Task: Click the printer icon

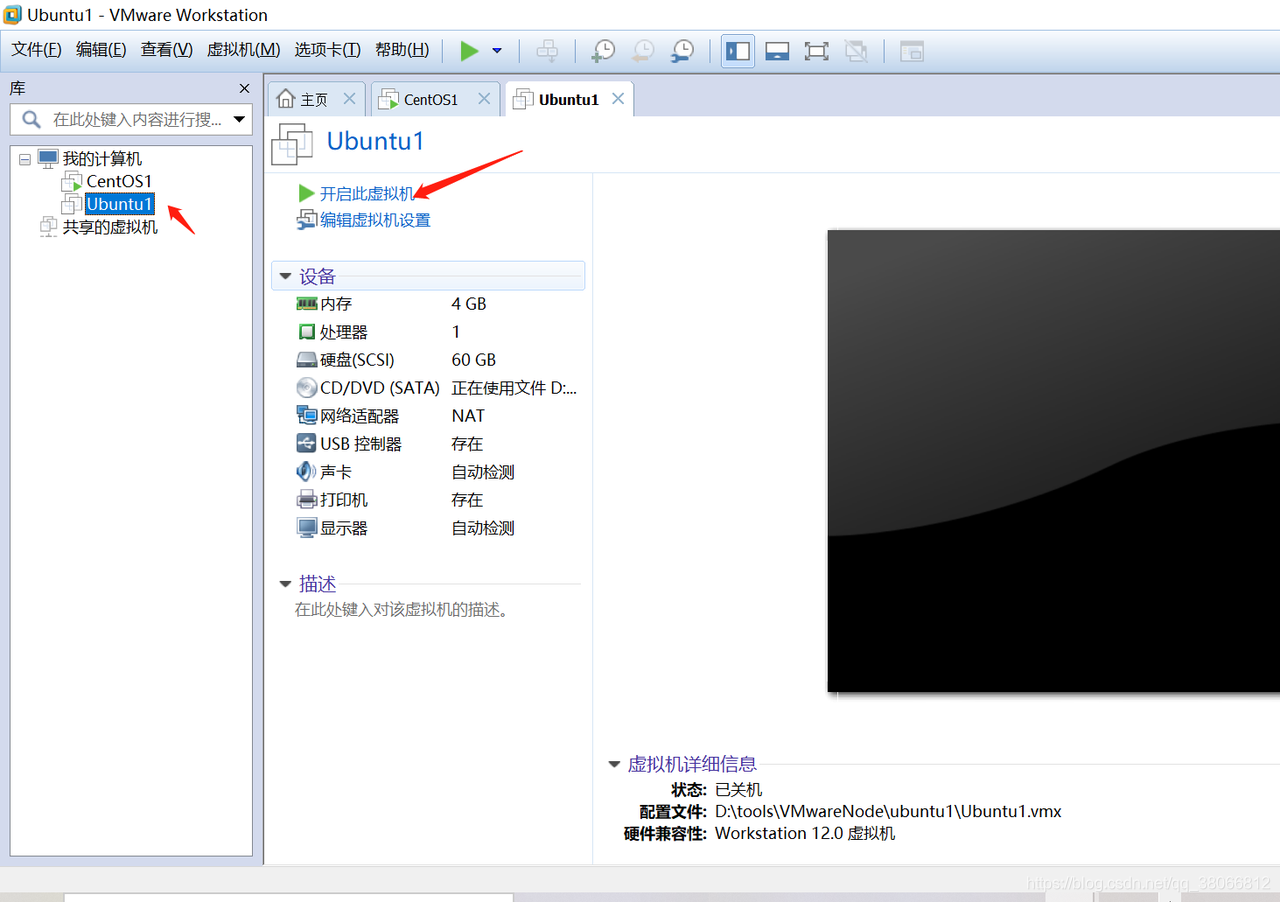Action: click(306, 500)
